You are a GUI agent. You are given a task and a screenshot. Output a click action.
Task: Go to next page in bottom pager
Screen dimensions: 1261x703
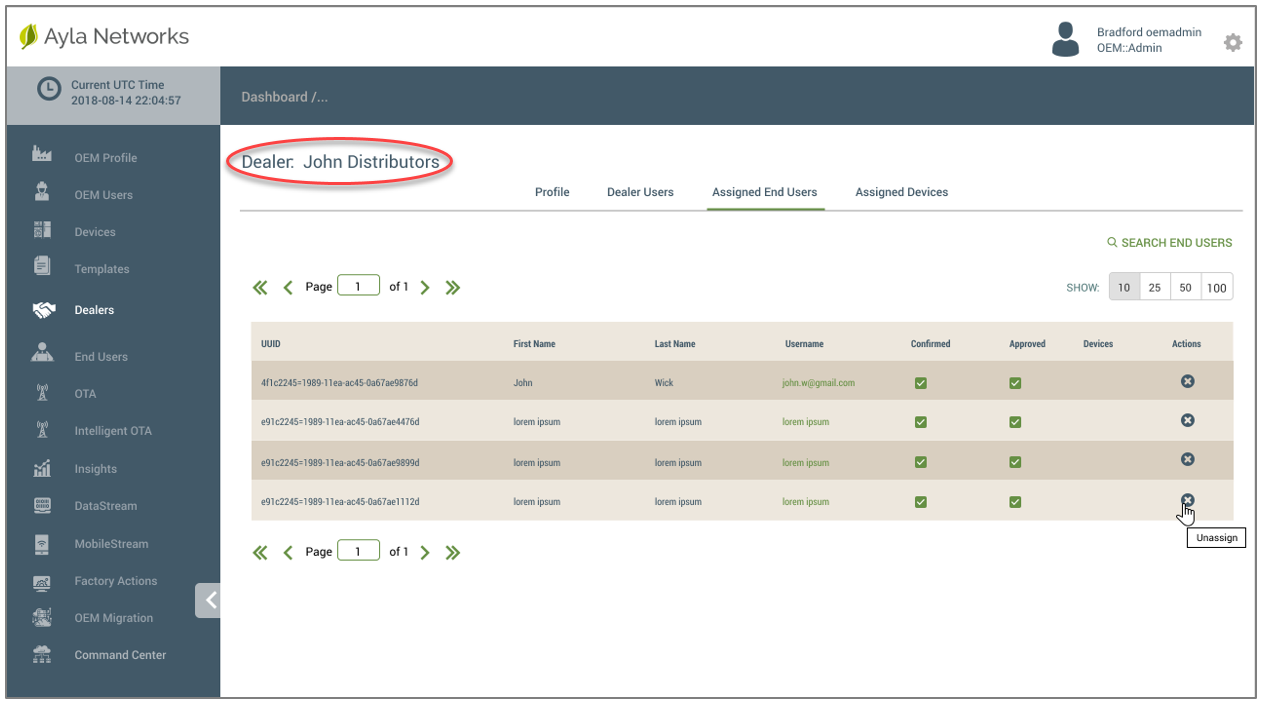pyautogui.click(x=425, y=552)
